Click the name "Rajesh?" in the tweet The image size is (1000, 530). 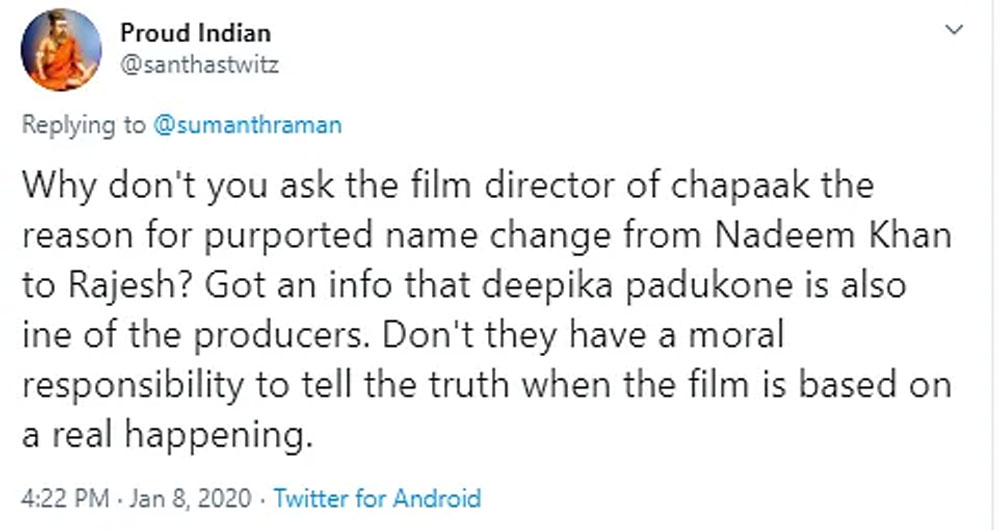[x=125, y=285]
